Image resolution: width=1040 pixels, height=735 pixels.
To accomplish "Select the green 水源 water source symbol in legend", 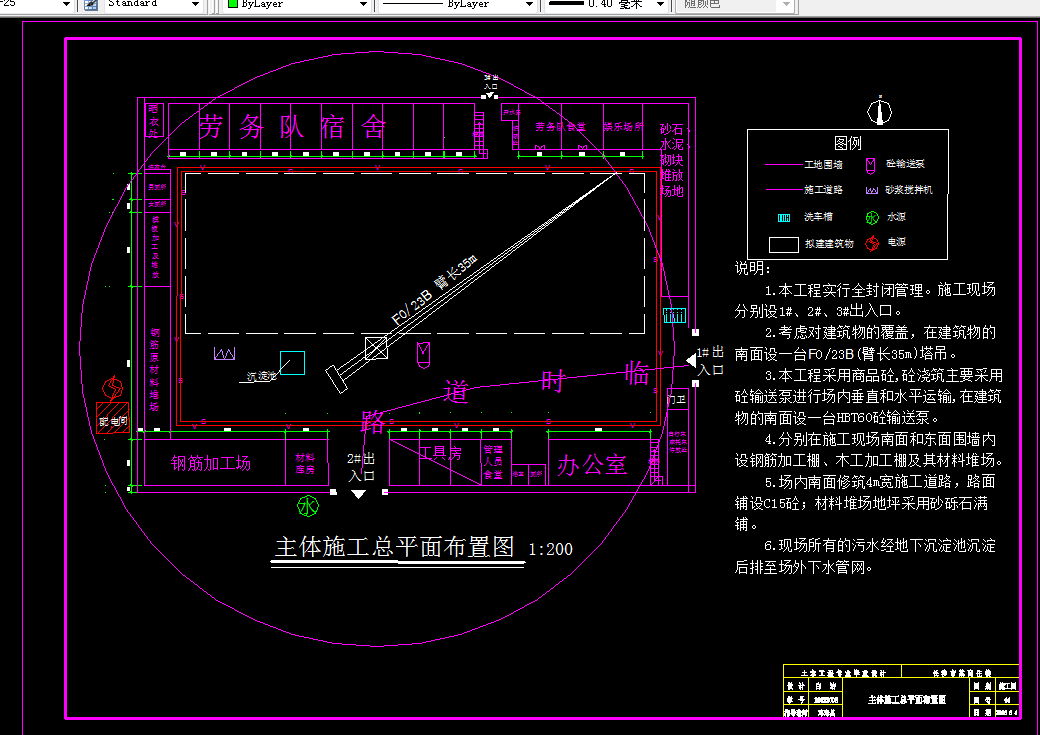I will click(871, 217).
